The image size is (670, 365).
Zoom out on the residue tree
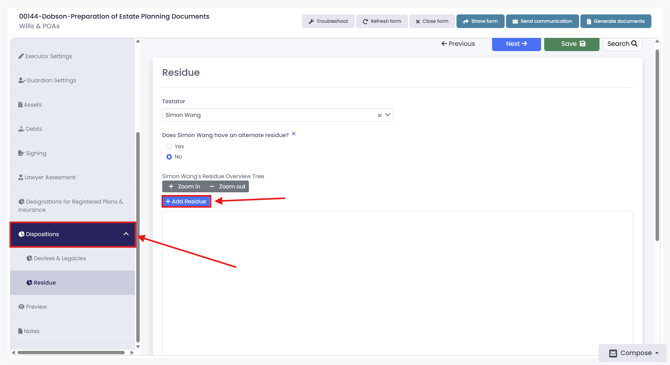[x=227, y=186]
